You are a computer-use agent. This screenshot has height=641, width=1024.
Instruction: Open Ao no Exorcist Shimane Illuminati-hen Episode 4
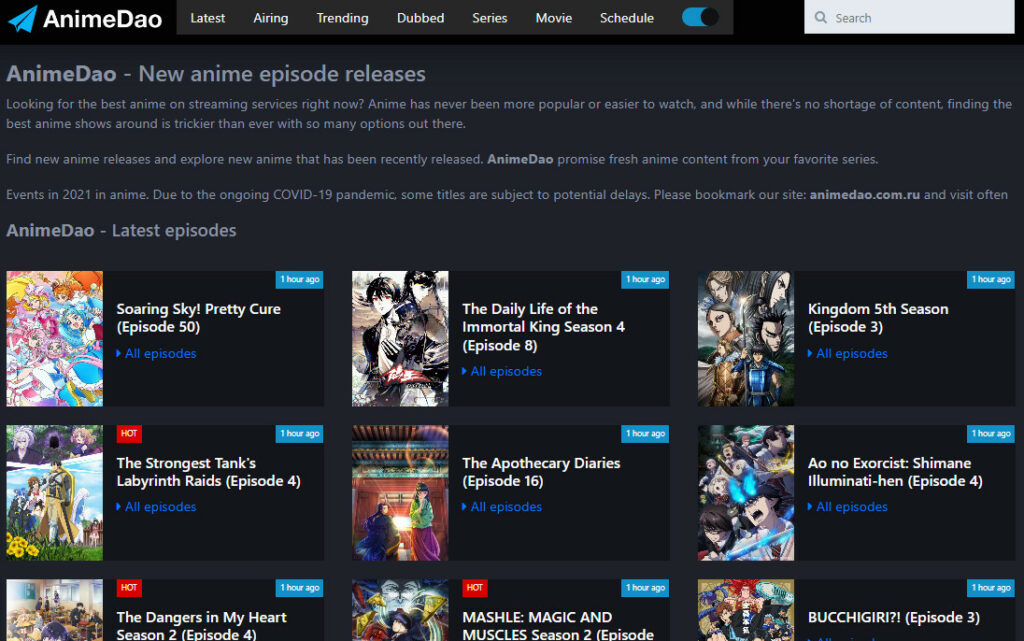(895, 472)
